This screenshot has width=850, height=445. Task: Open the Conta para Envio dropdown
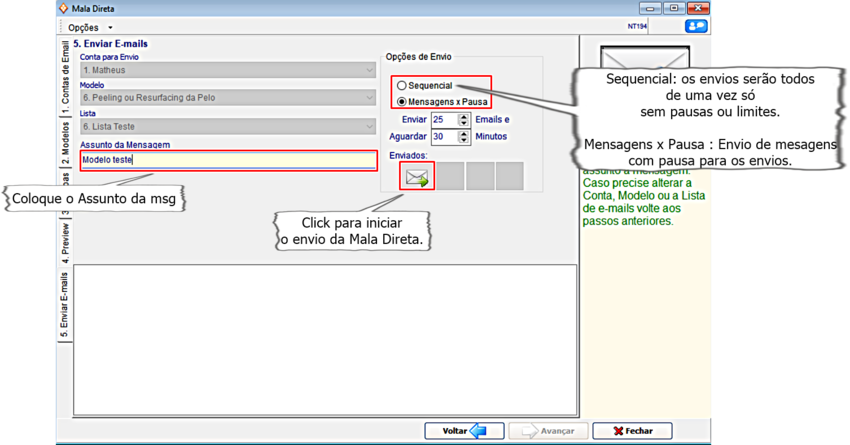pyautogui.click(x=228, y=70)
